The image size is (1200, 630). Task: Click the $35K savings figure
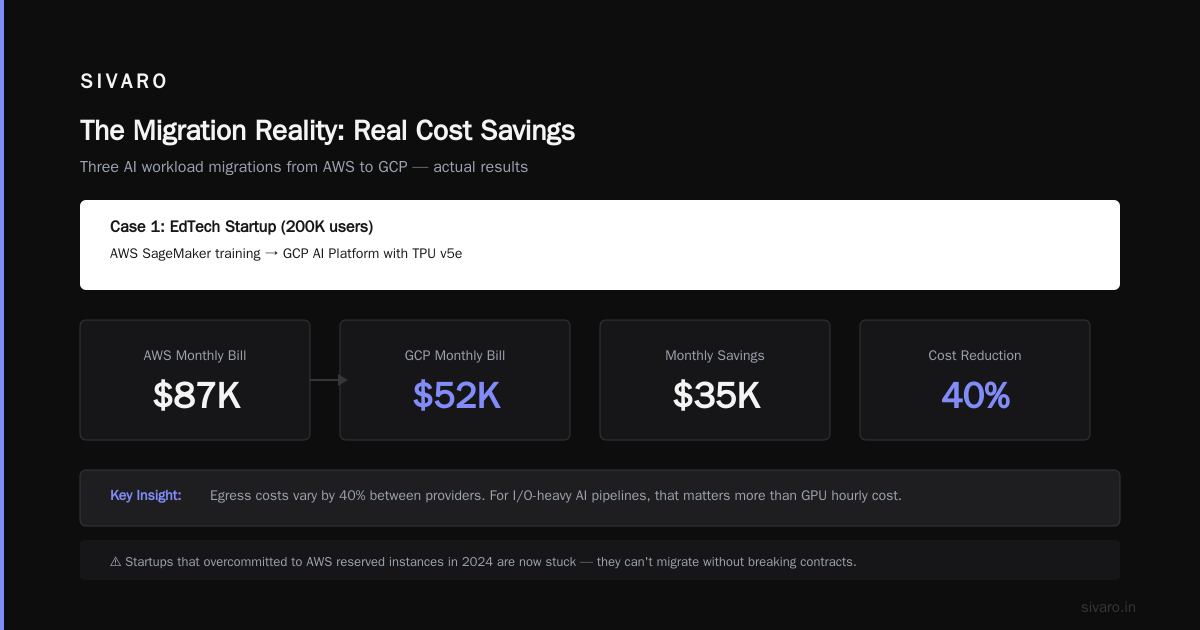tap(716, 396)
